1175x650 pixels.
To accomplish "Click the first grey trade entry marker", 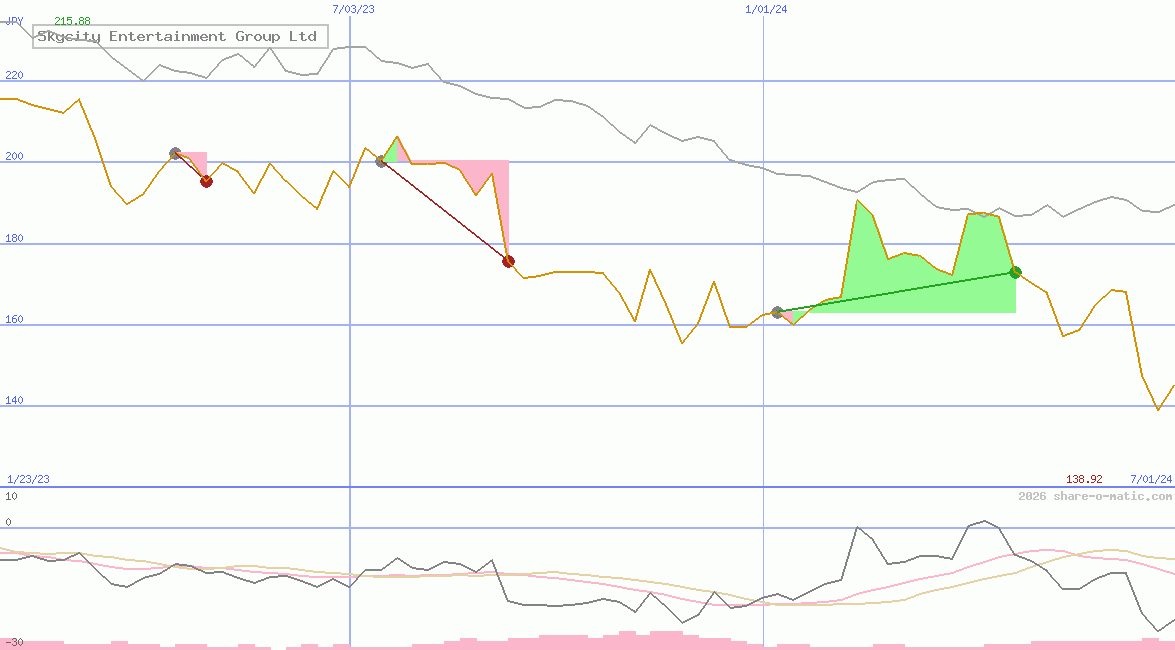I will click(176, 153).
